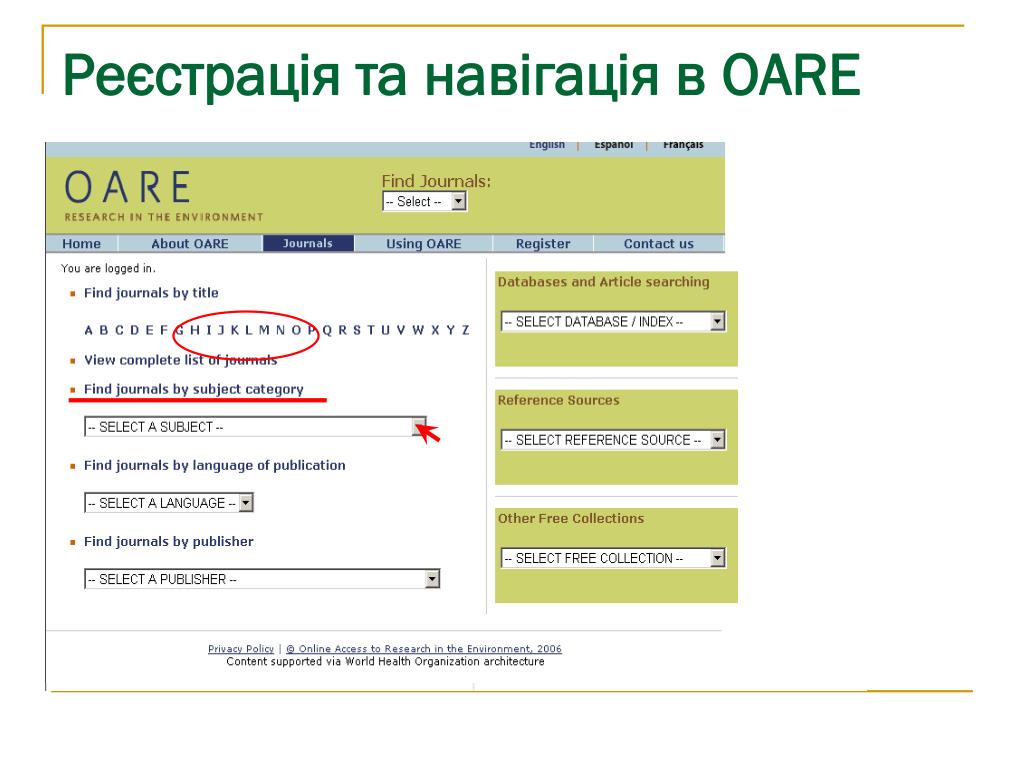Click the OARE logo

tap(163, 195)
